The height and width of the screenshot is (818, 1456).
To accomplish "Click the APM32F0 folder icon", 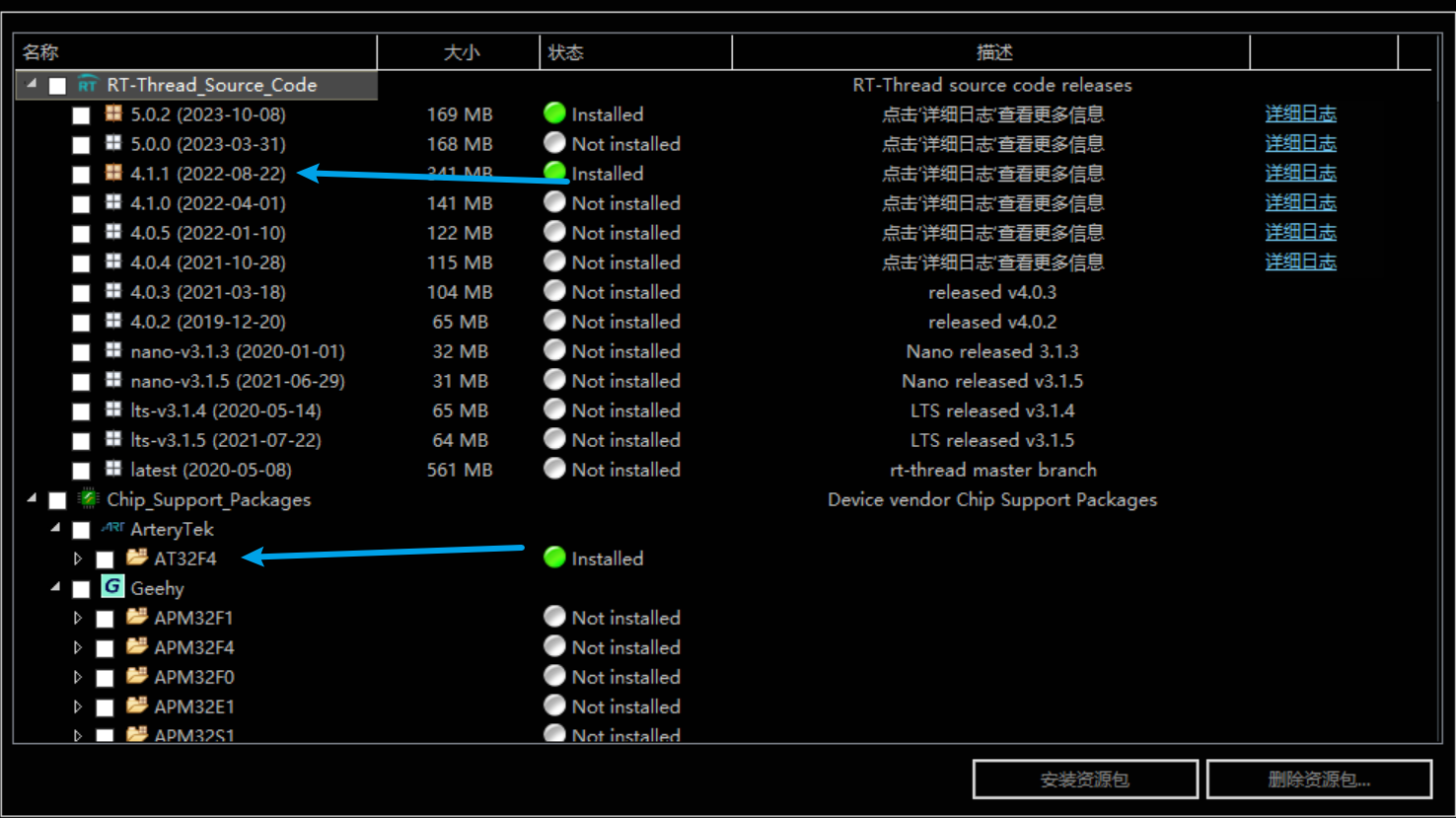I will point(137,676).
